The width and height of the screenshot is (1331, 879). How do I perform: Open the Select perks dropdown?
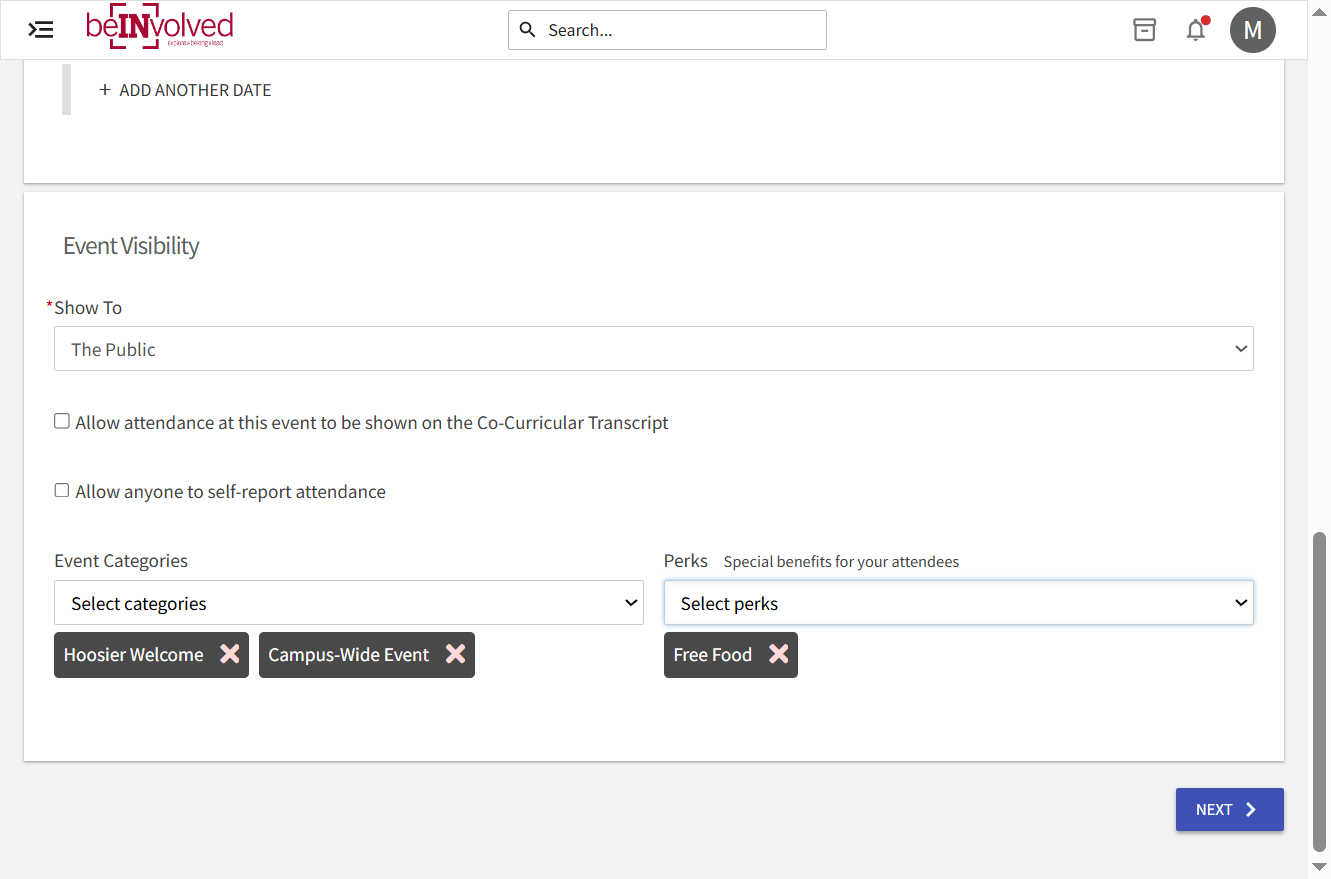pos(958,603)
